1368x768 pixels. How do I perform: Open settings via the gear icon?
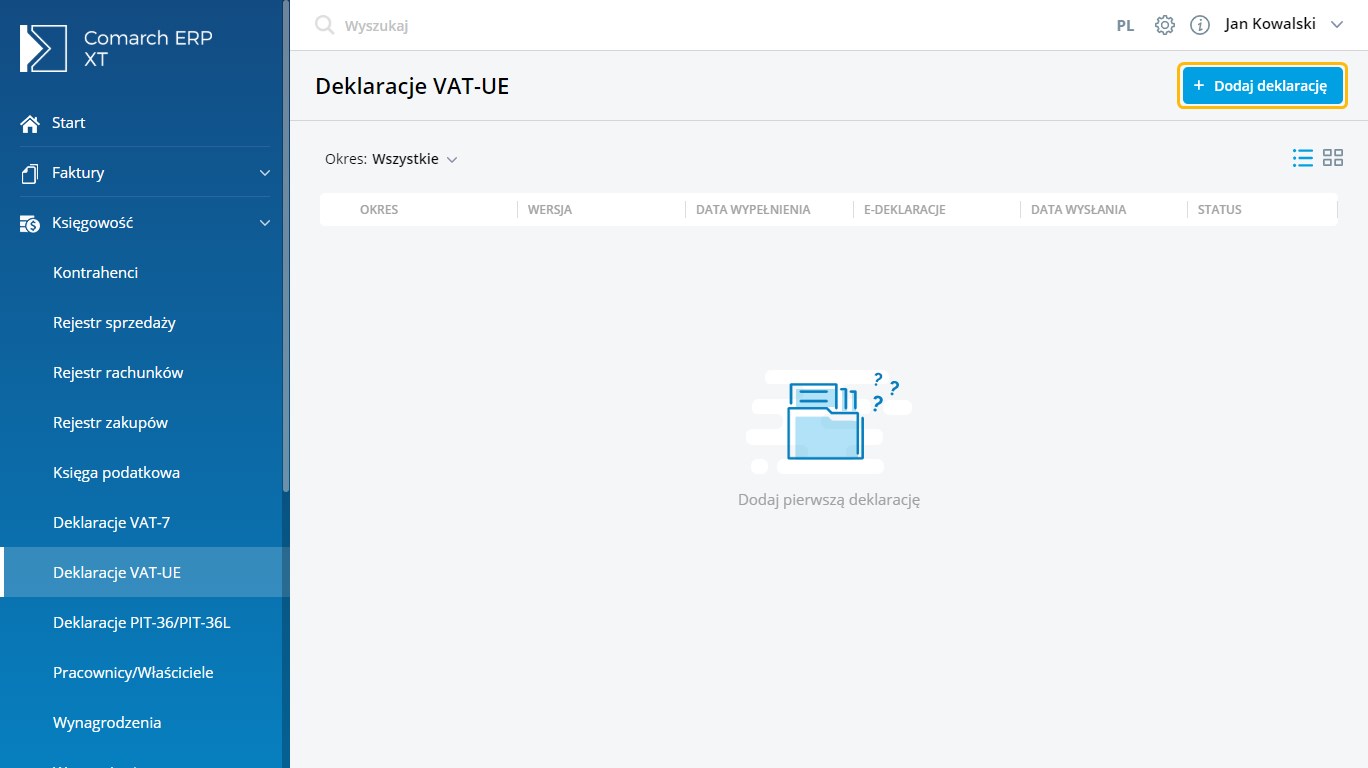(x=1164, y=25)
